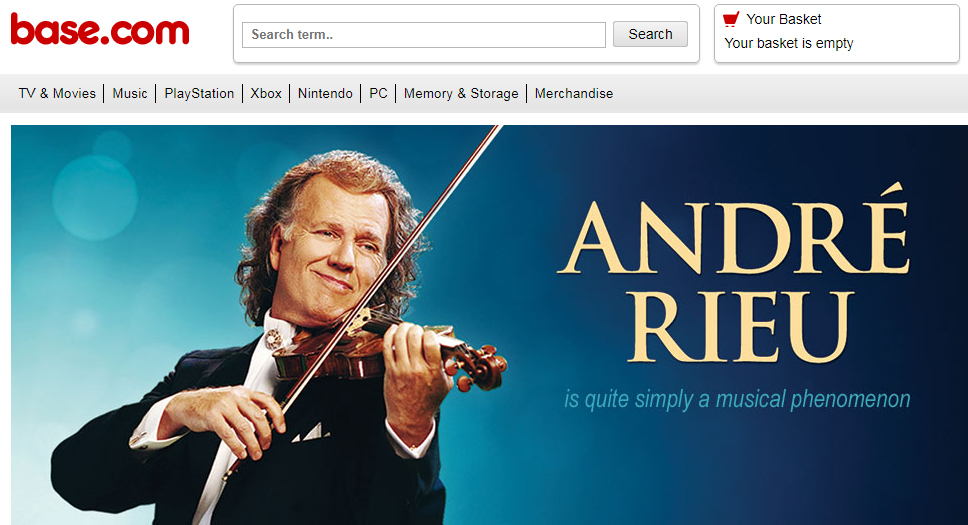Image resolution: width=968 pixels, height=525 pixels.
Task: Go to the Merchandise section
Action: pyautogui.click(x=574, y=93)
